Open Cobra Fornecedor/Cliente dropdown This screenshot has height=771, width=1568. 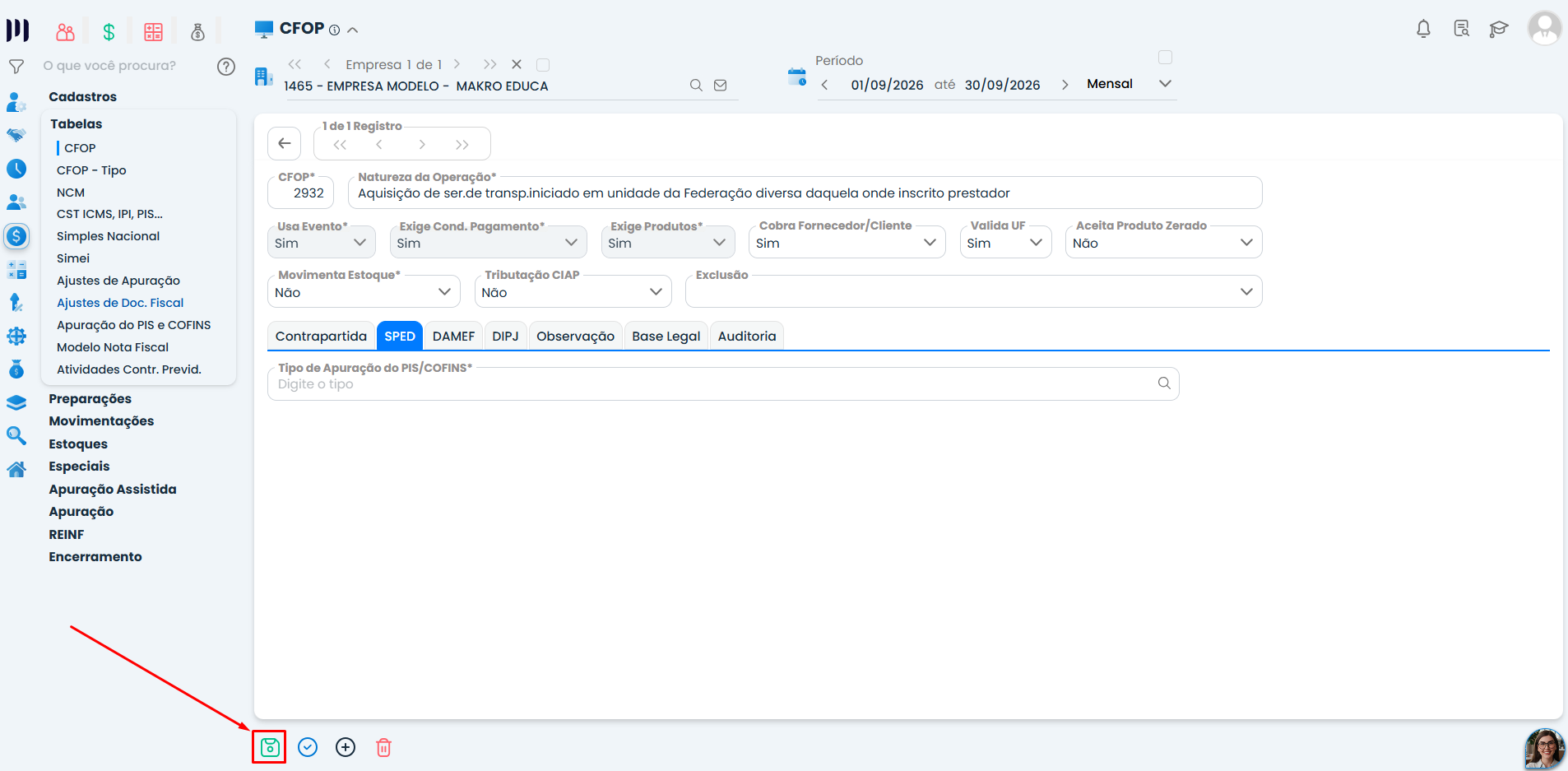[x=847, y=242]
